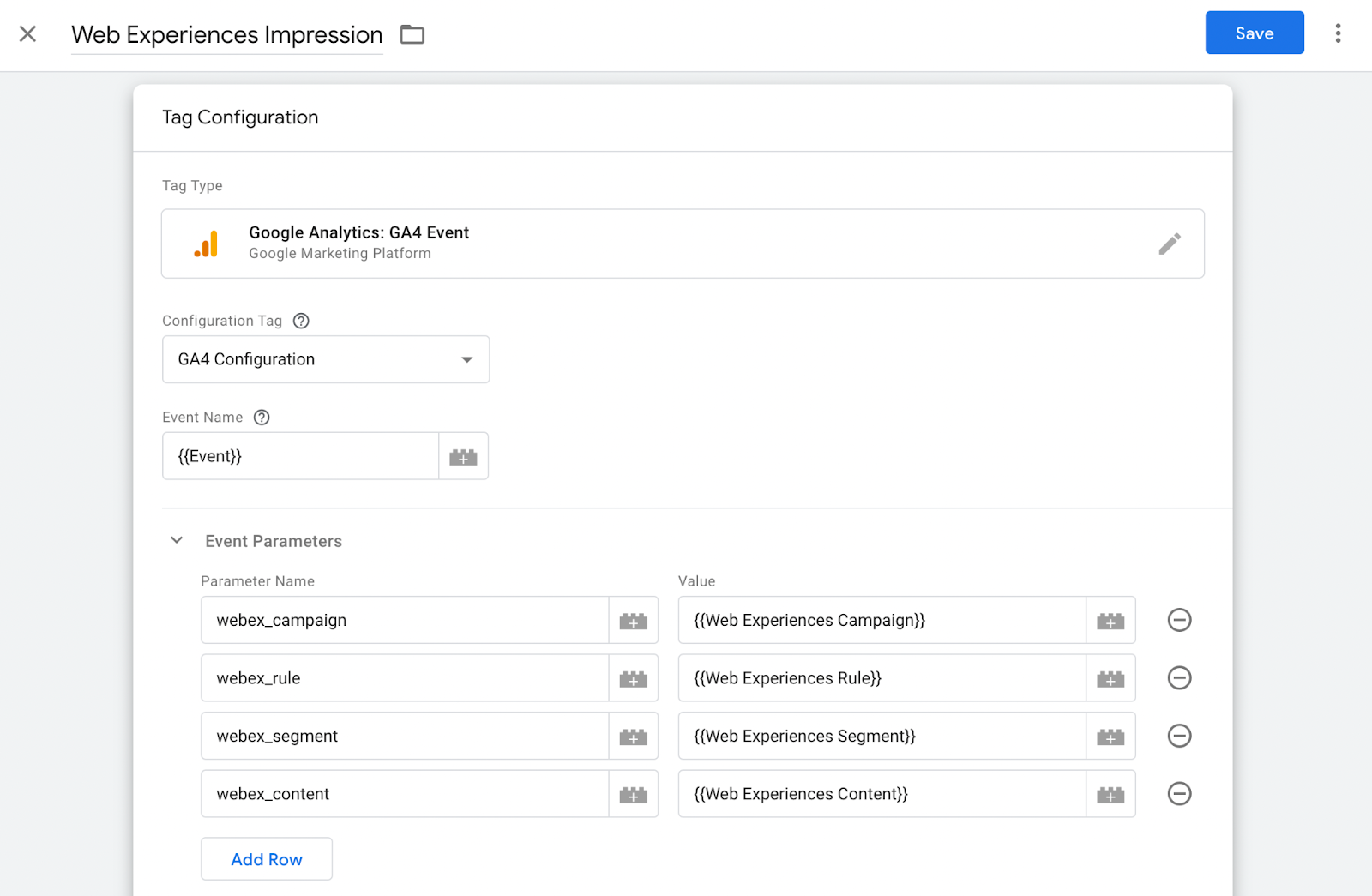Screen dimensions: 1372x896
Task: Click the webex_rule parameter name field
Action: (x=405, y=678)
